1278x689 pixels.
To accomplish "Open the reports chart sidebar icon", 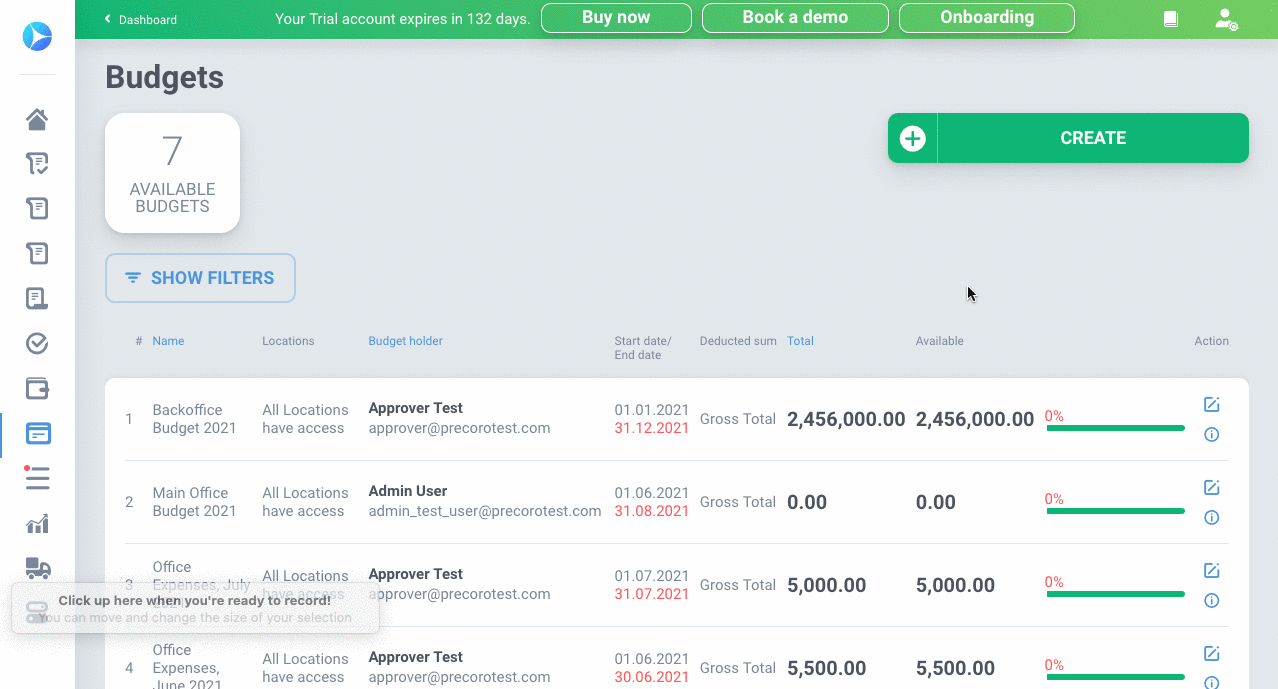I will coord(37,524).
